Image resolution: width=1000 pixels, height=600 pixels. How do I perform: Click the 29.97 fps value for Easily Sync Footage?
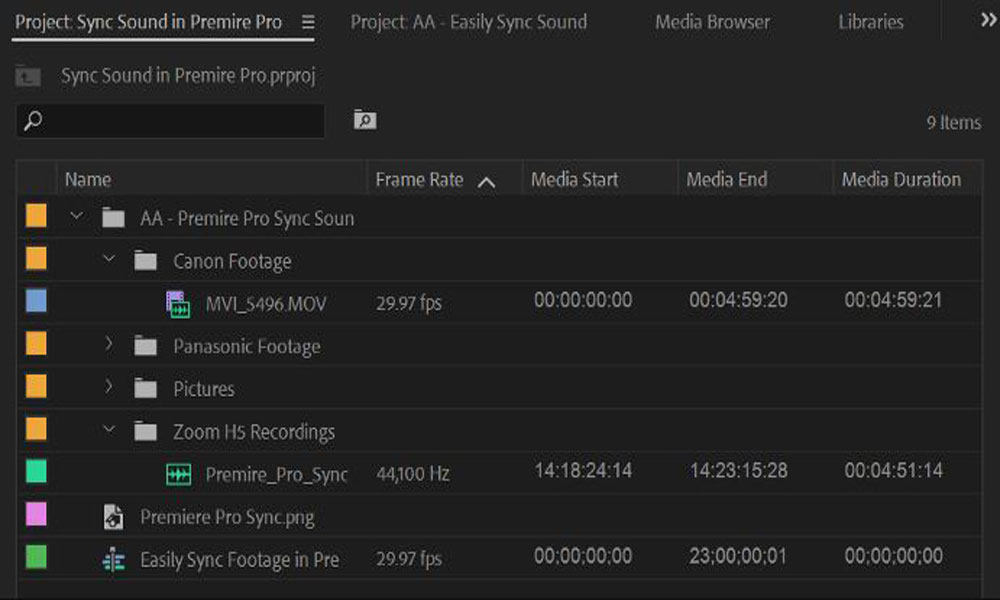[409, 559]
